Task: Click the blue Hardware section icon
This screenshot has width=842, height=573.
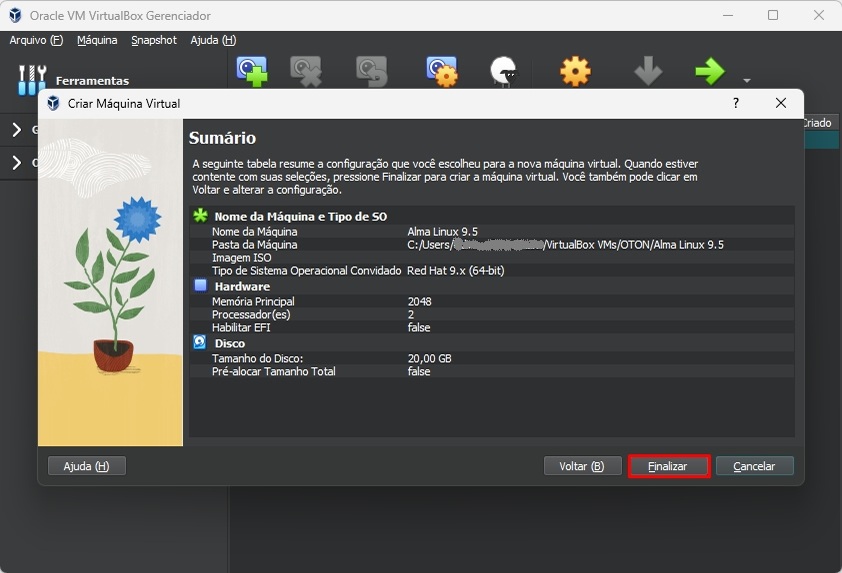Action: click(x=200, y=285)
